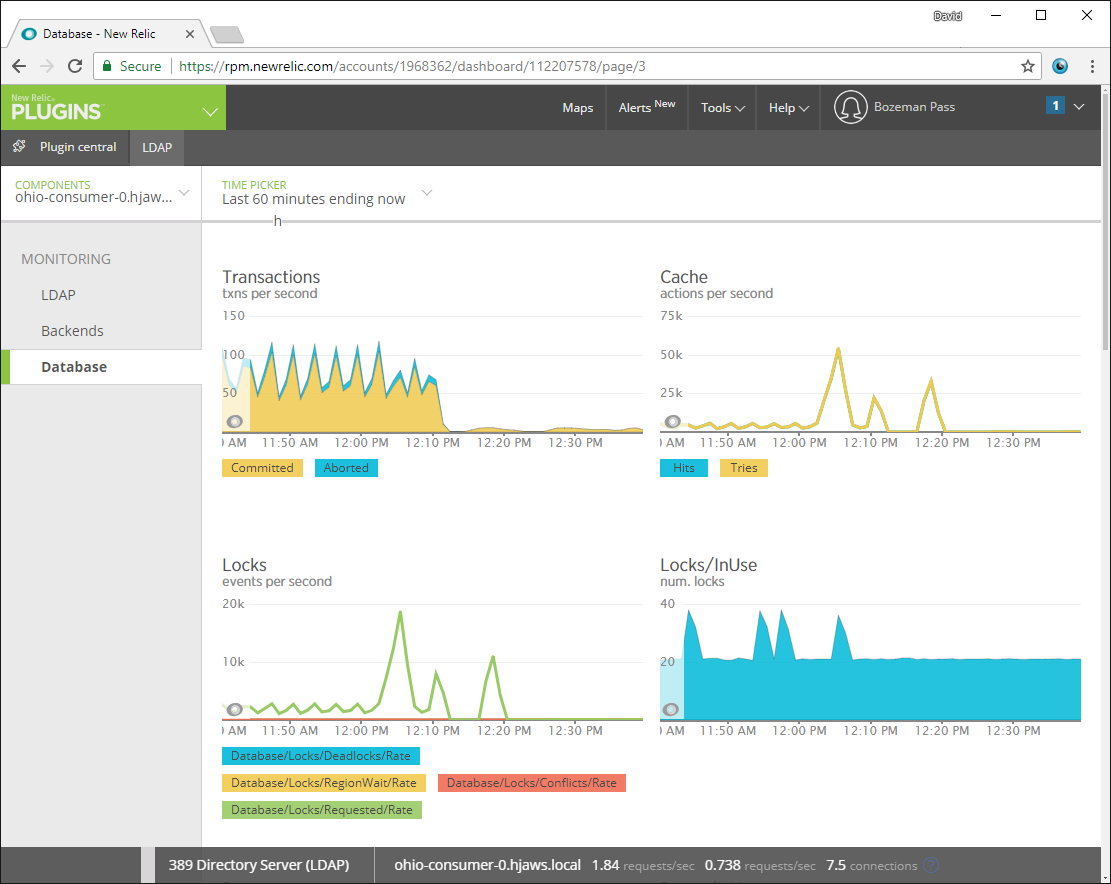Viewport: 1111px width, 884px height.
Task: Click the page vertical scrollbar
Action: point(1105,220)
